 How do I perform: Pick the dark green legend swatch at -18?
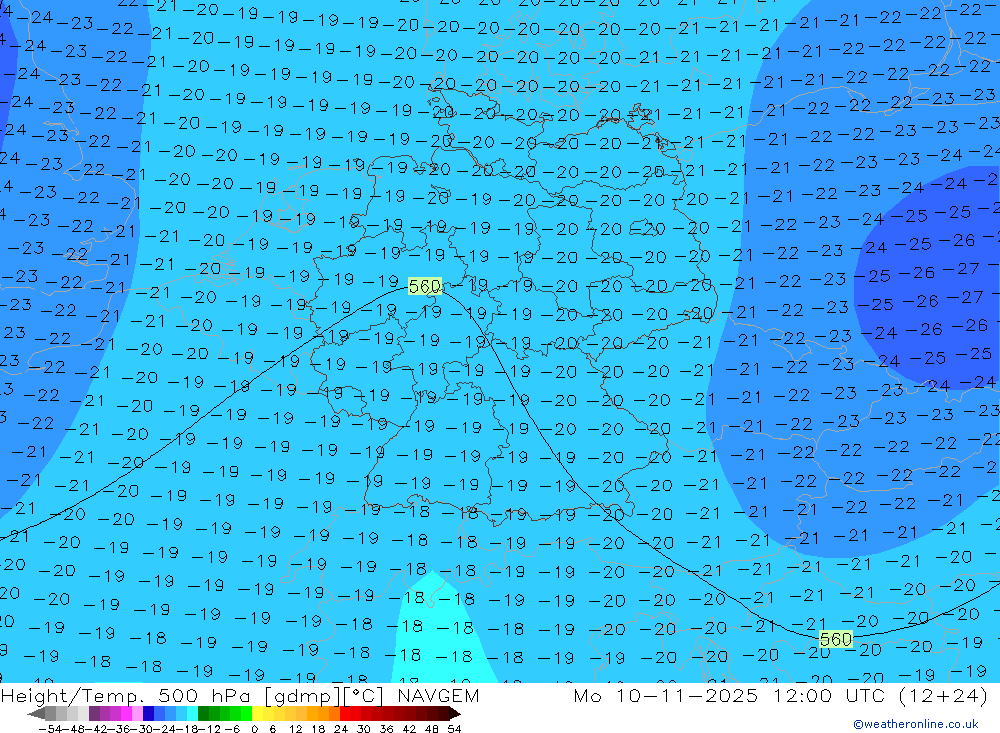click(x=203, y=714)
